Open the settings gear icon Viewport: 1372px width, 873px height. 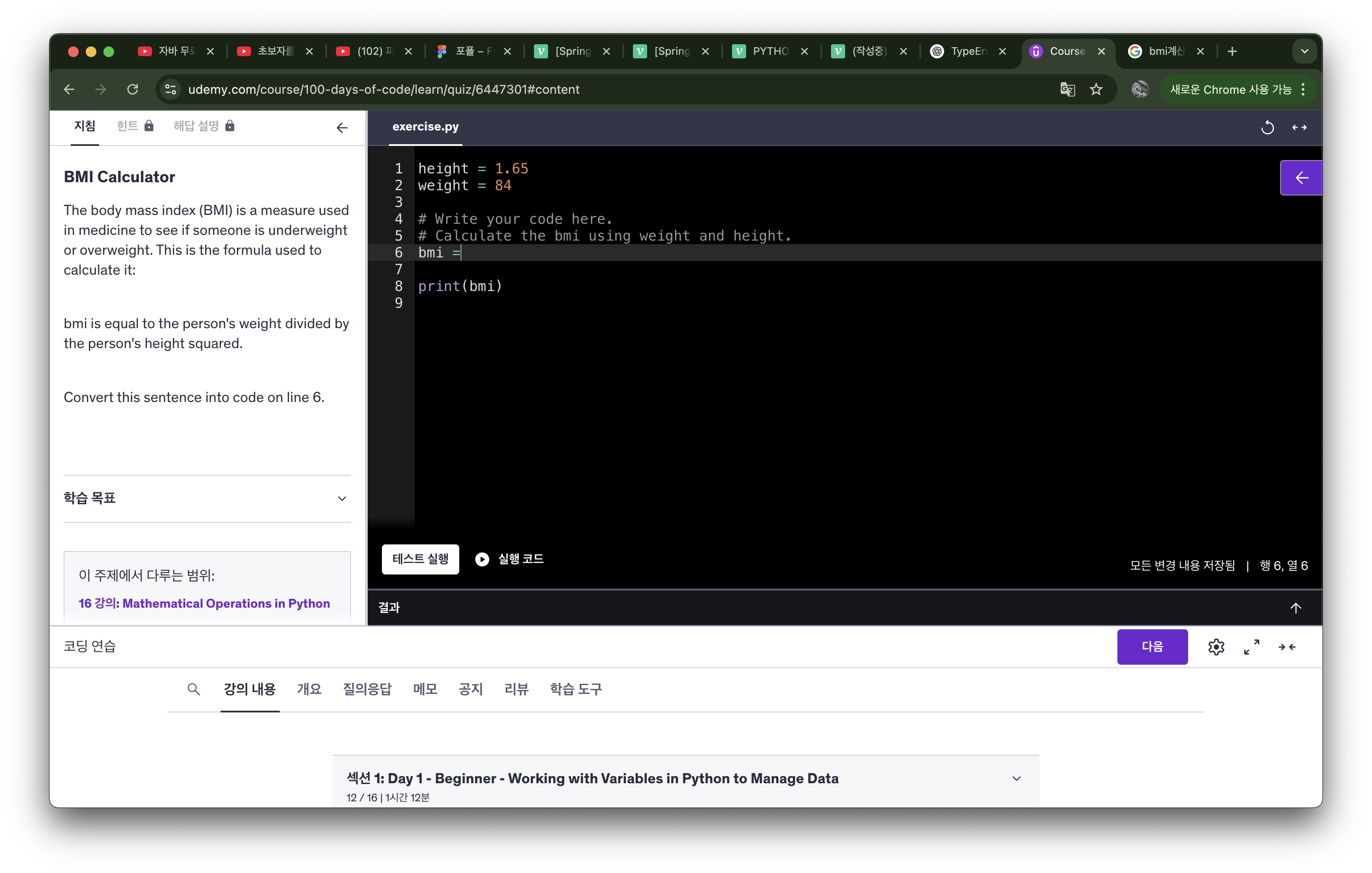1216,647
